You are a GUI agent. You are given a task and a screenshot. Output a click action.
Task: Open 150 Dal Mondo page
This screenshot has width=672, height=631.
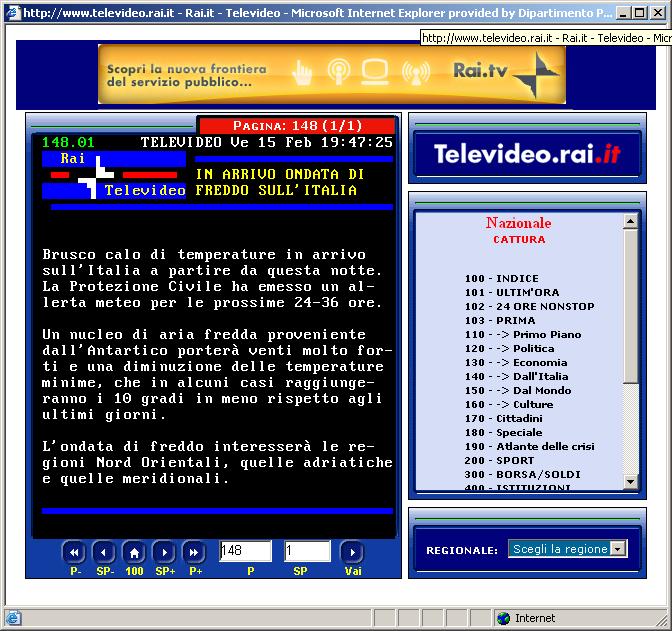(x=518, y=391)
